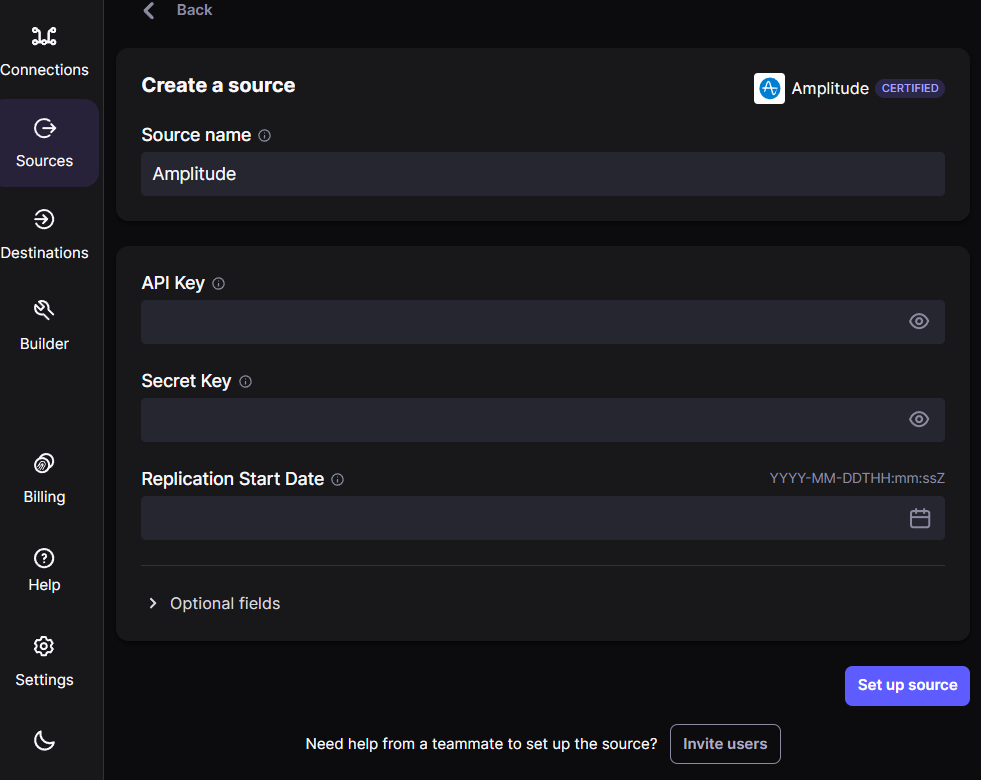Expand the Optional fields section

click(x=213, y=604)
